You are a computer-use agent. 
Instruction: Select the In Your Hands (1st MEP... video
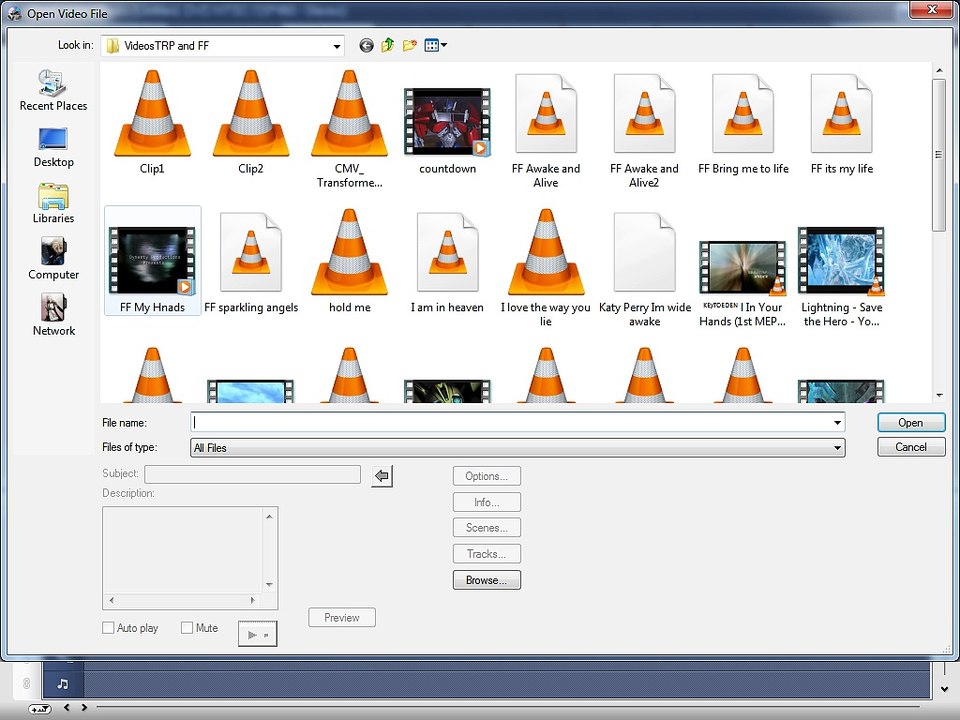point(743,283)
